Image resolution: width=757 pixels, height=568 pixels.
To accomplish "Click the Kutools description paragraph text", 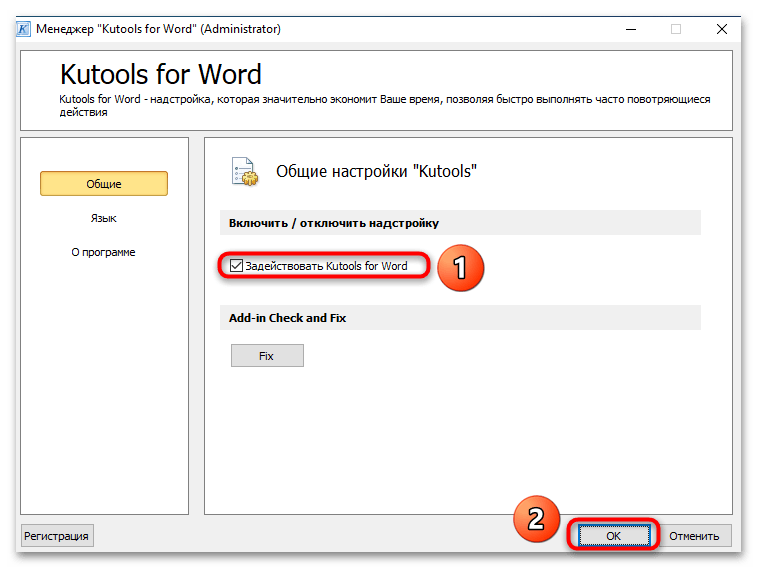I will coord(384,105).
